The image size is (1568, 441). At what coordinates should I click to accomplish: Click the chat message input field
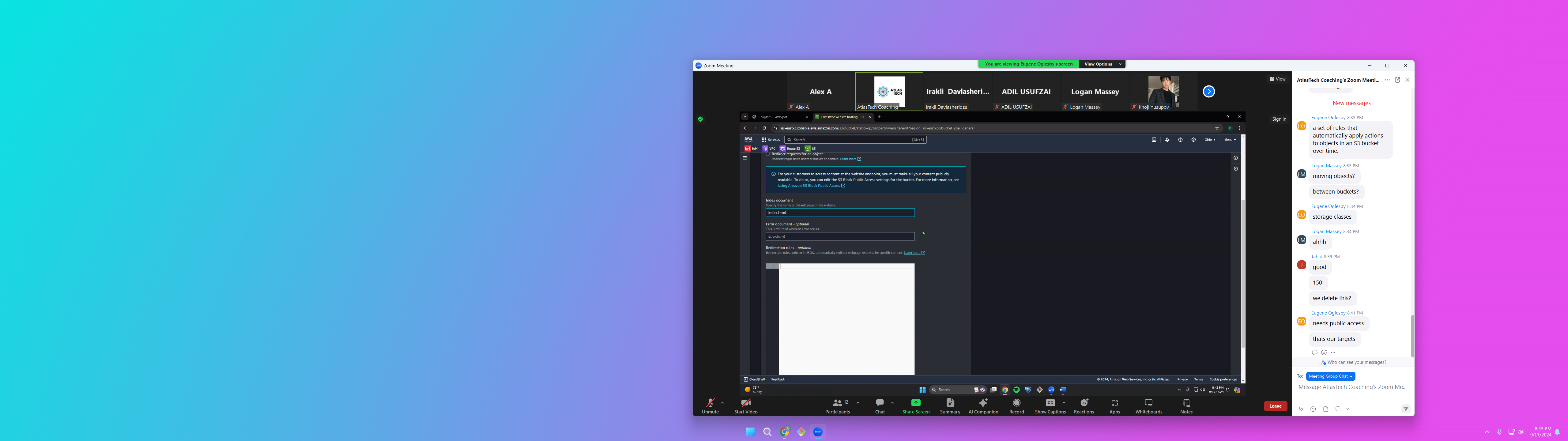tap(1351, 387)
